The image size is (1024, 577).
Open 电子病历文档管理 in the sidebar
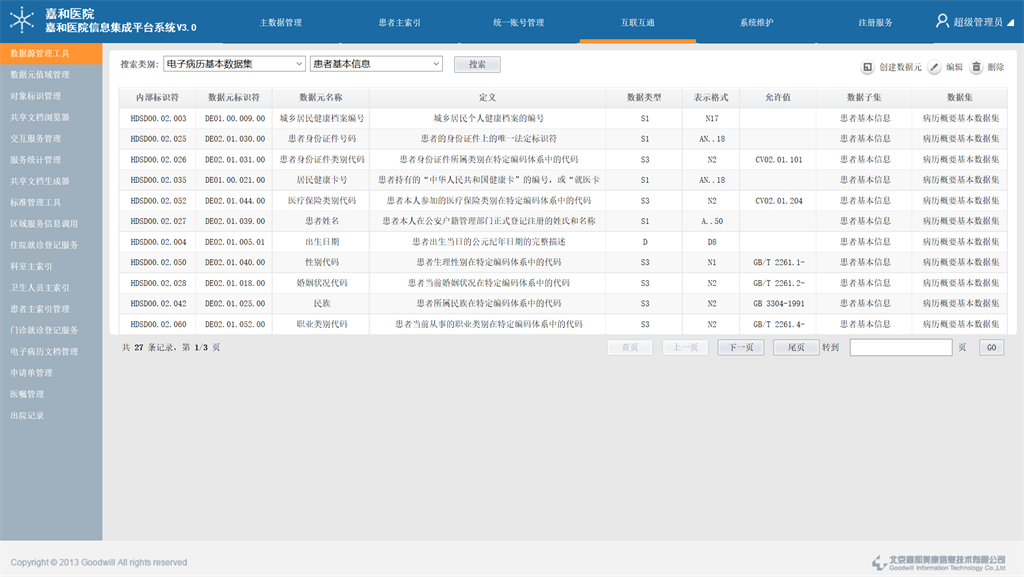44,352
